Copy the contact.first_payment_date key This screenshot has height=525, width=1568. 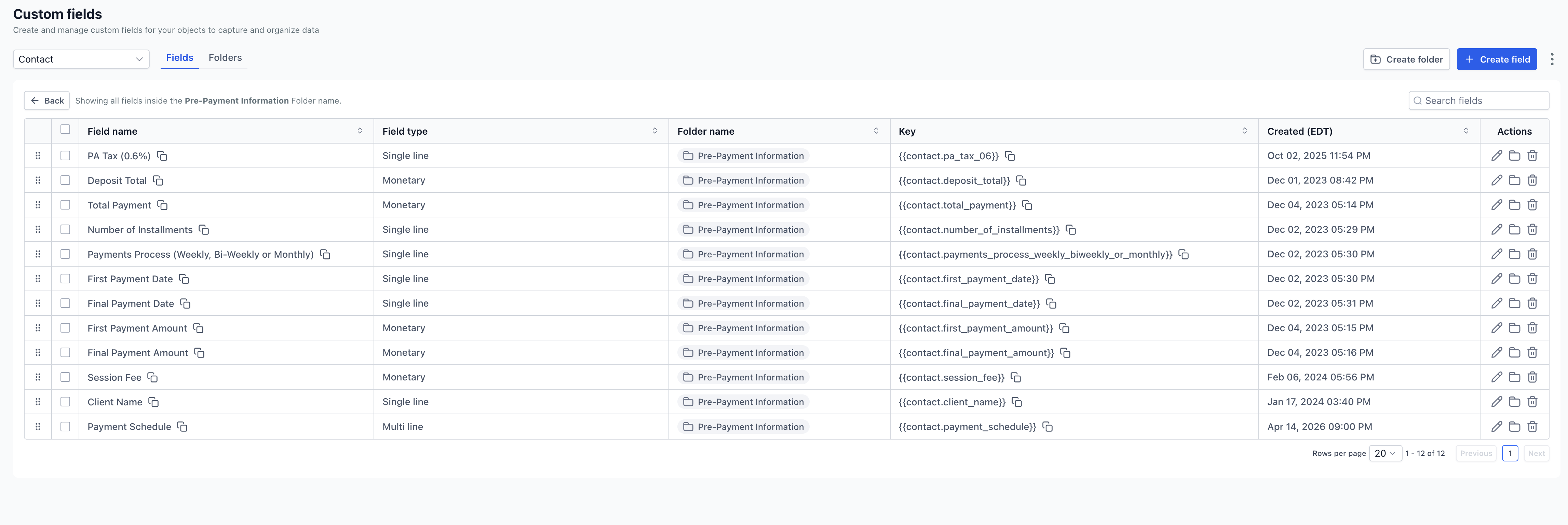point(1050,279)
